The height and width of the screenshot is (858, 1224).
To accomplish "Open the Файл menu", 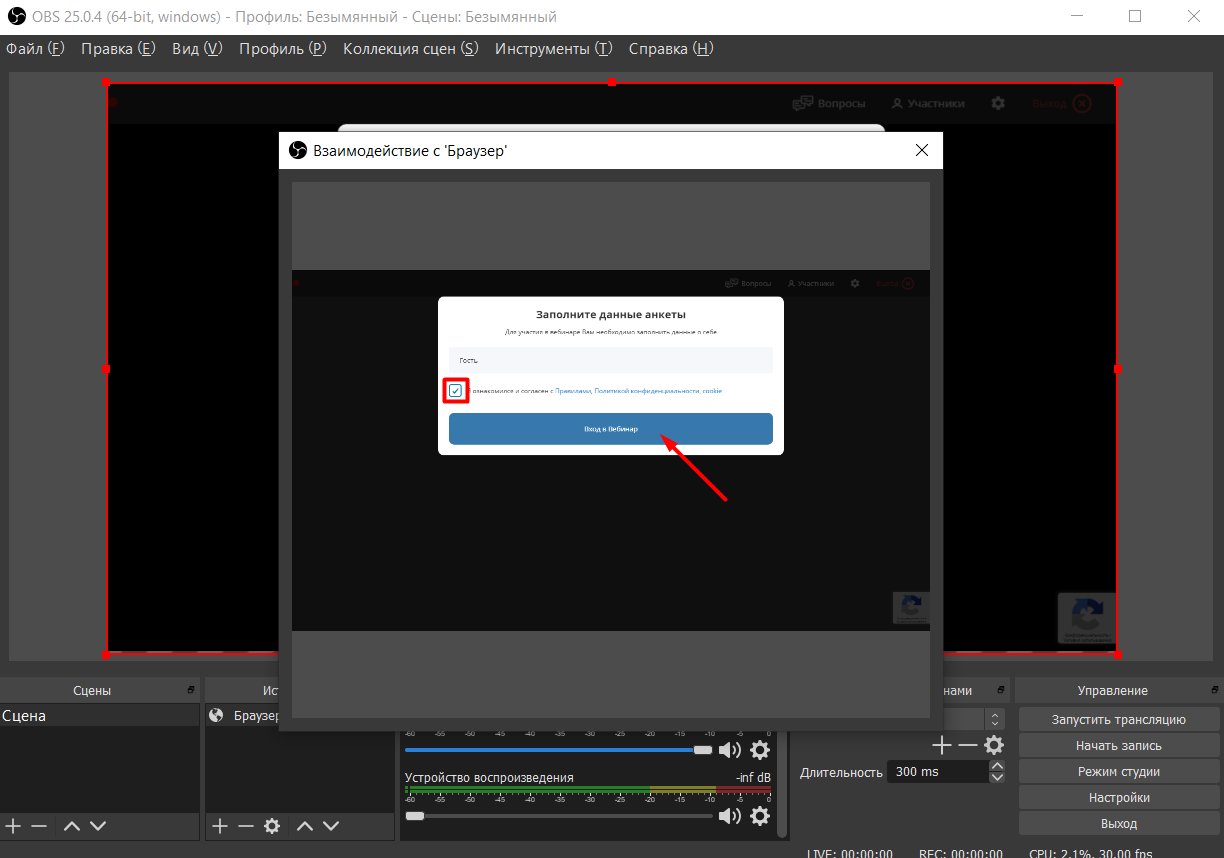I will (x=35, y=49).
